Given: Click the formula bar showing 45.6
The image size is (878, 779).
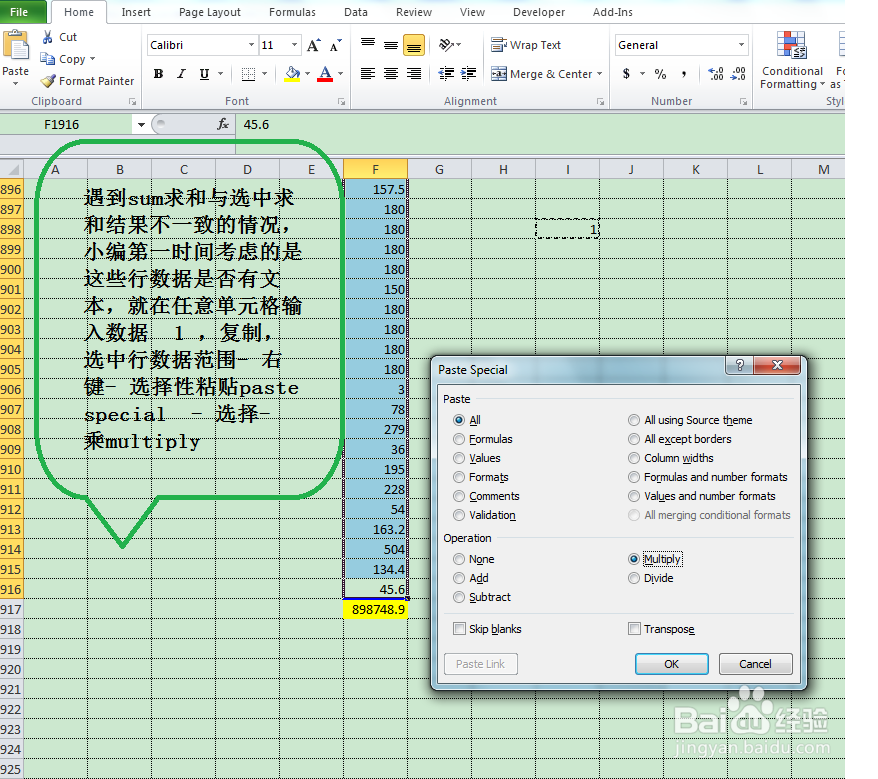Looking at the screenshot, I should click(540, 124).
